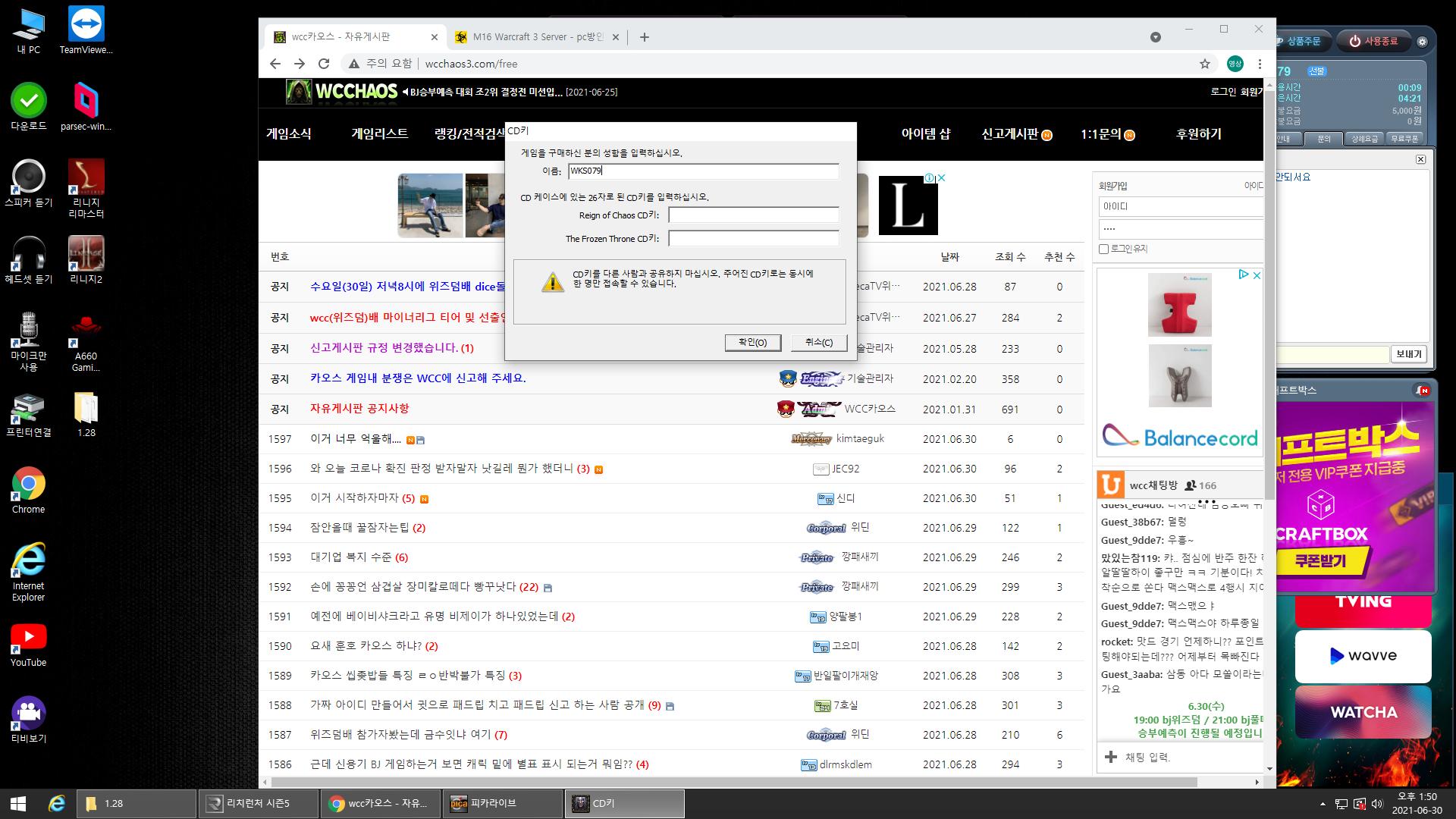Reload the wcchaos3 page

[x=324, y=64]
